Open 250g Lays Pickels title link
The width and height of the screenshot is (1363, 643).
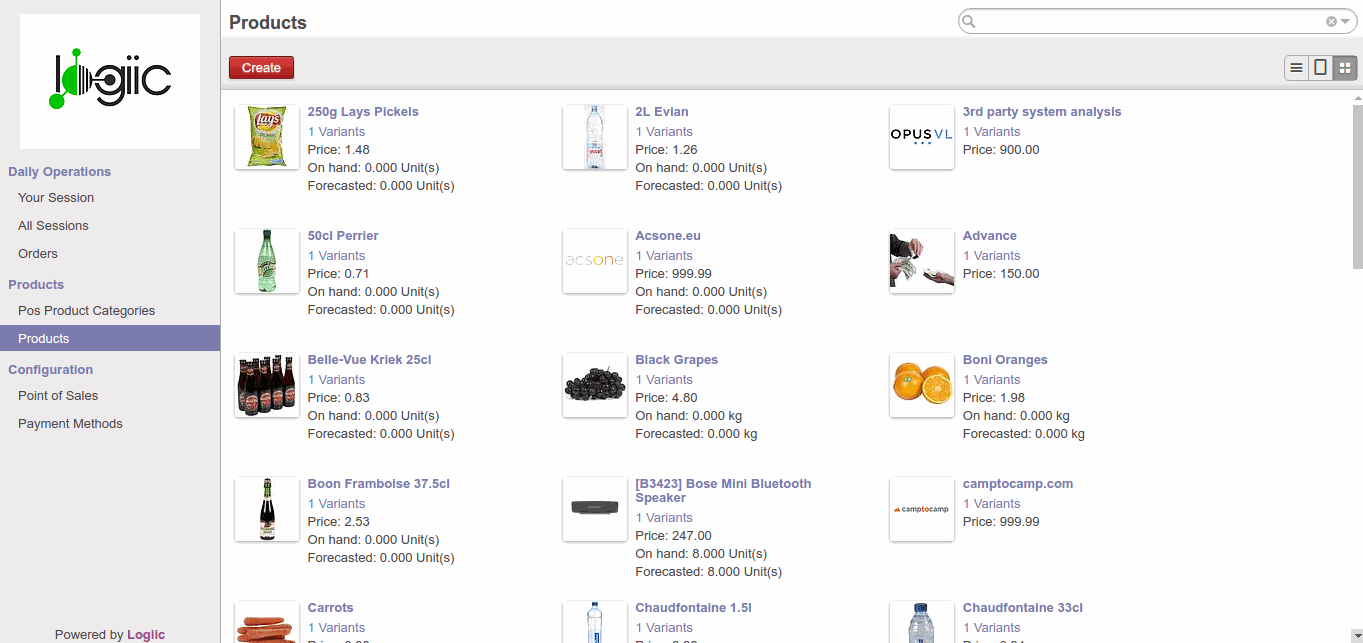pyautogui.click(x=363, y=112)
